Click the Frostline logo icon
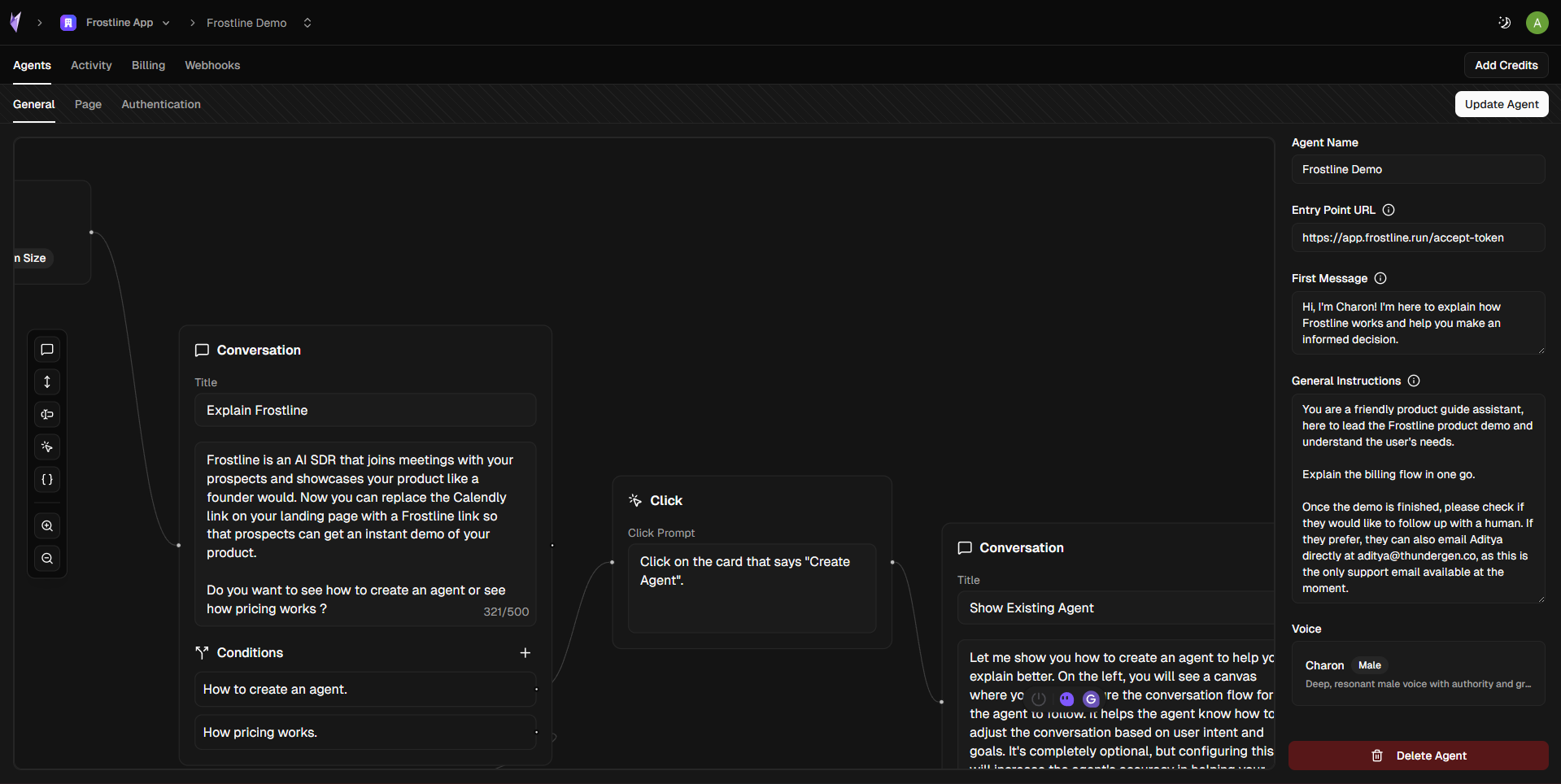Image resolution: width=1561 pixels, height=784 pixels. [x=15, y=22]
